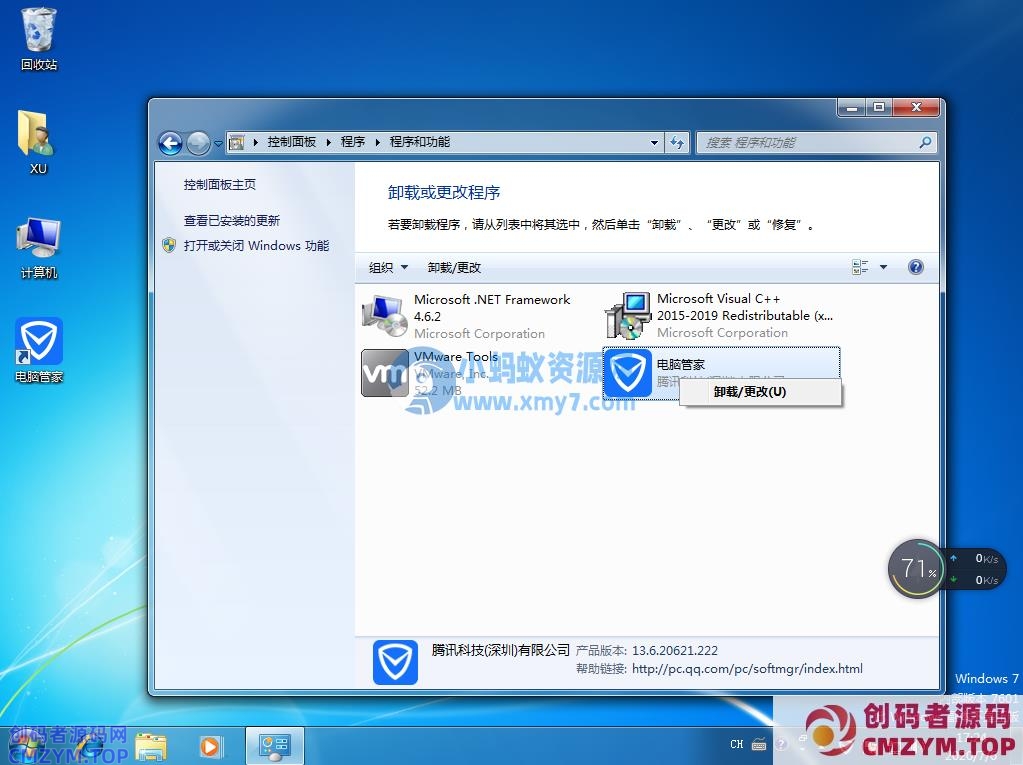The width and height of the screenshot is (1023, 765).
Task: Select the Microsoft Visual C++ Redistributable icon
Action: point(628,316)
